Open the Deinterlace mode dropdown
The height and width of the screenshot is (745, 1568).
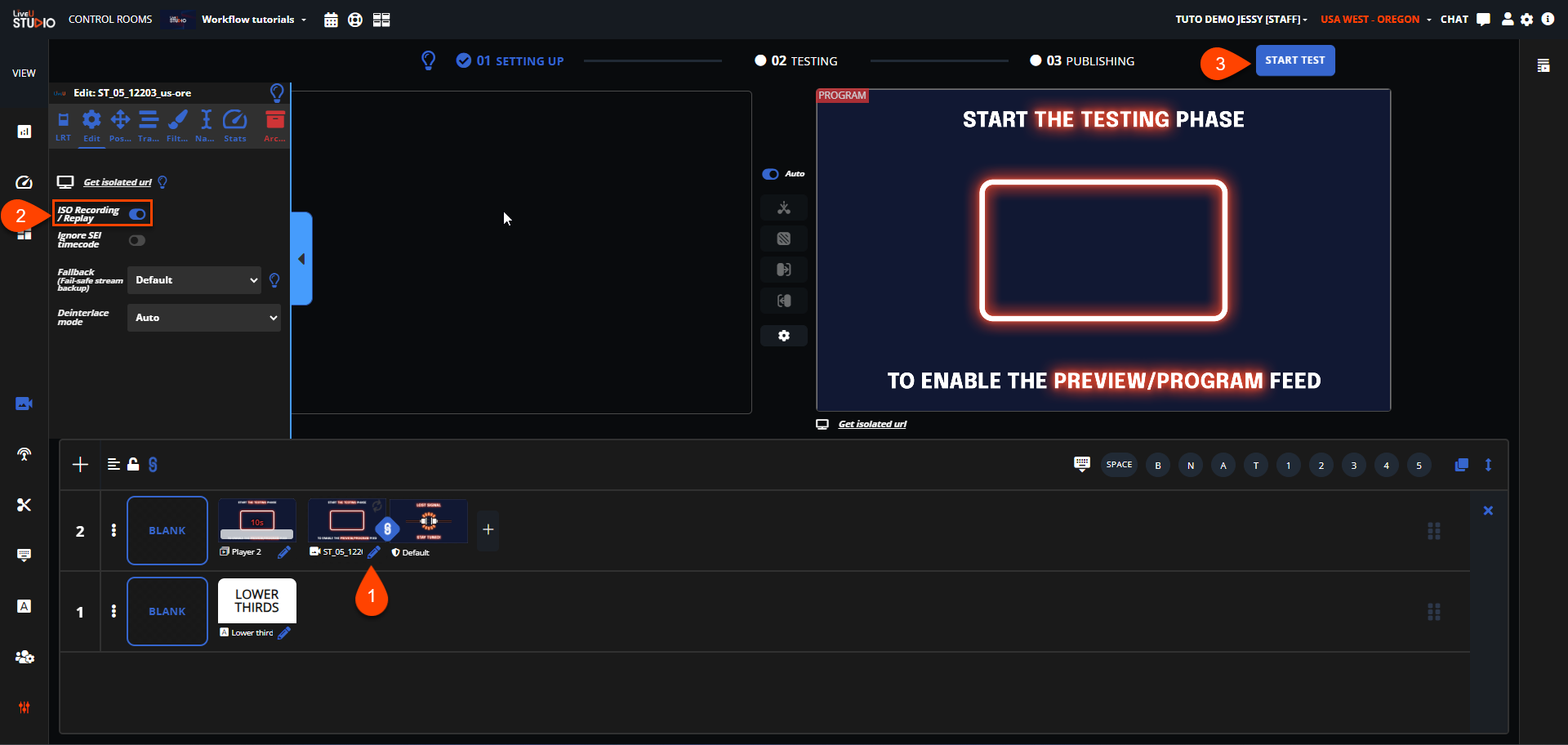pyautogui.click(x=204, y=318)
